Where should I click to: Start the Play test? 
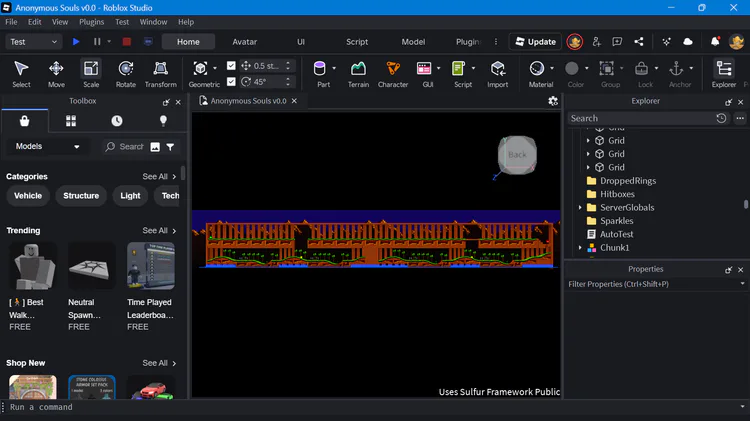click(76, 42)
